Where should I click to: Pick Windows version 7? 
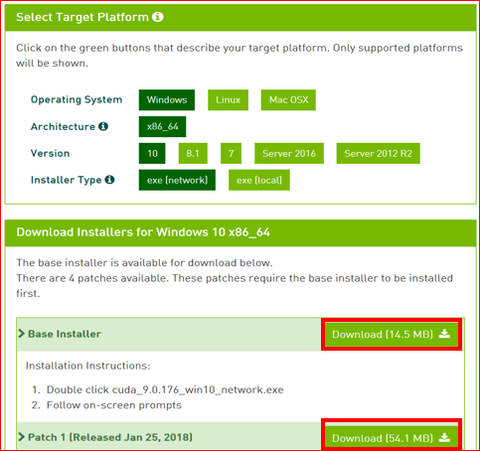pos(231,153)
